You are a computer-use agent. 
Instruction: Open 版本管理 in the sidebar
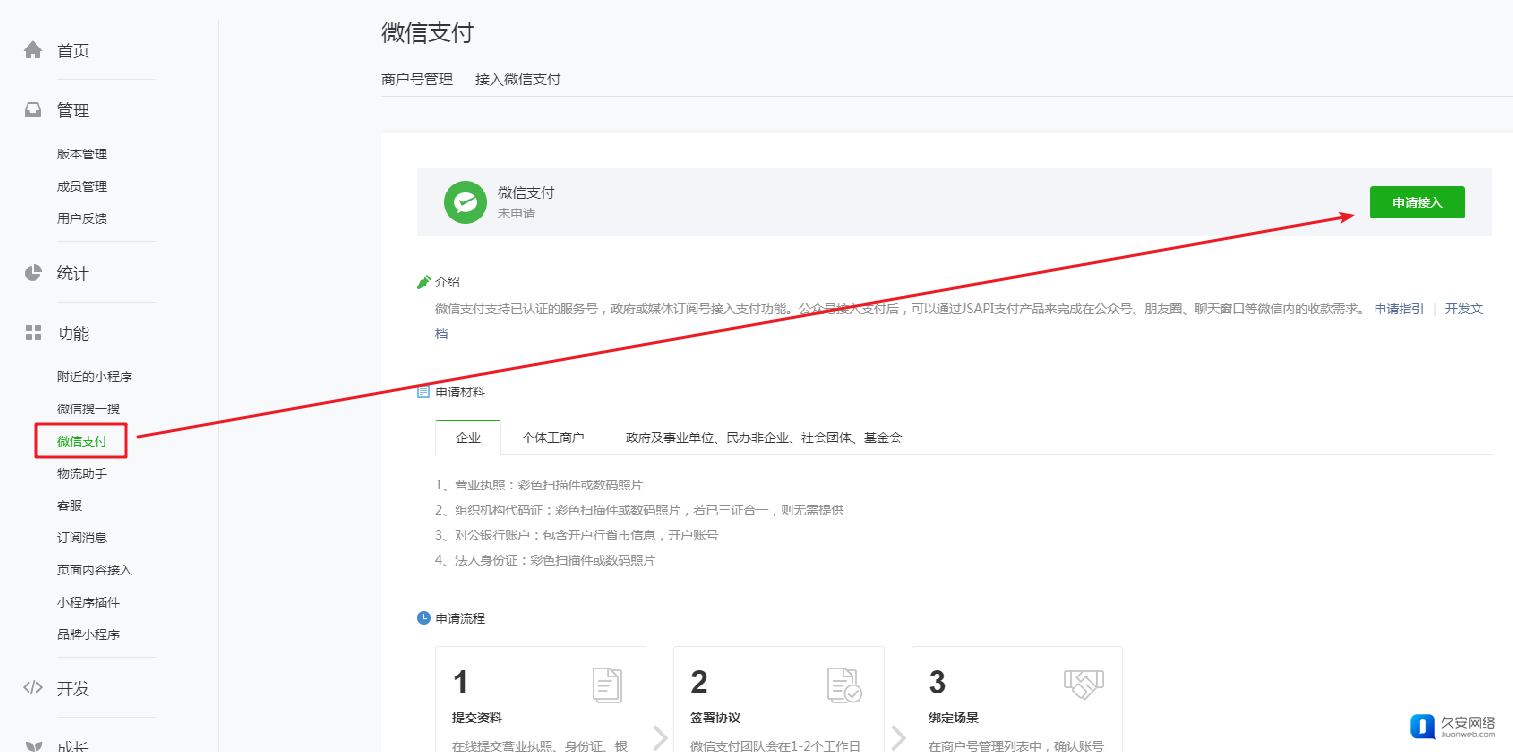pos(82,154)
